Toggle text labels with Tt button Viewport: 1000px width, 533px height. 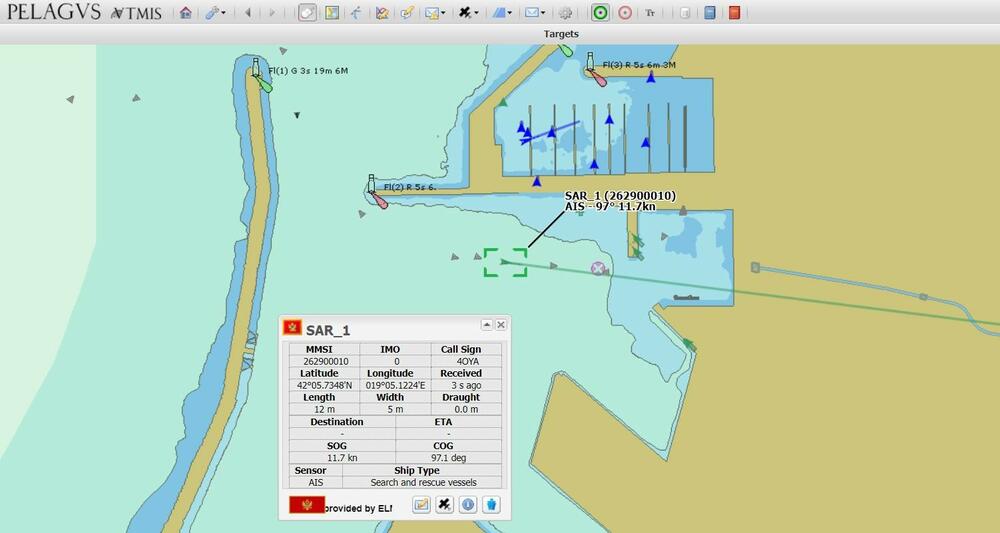[651, 13]
